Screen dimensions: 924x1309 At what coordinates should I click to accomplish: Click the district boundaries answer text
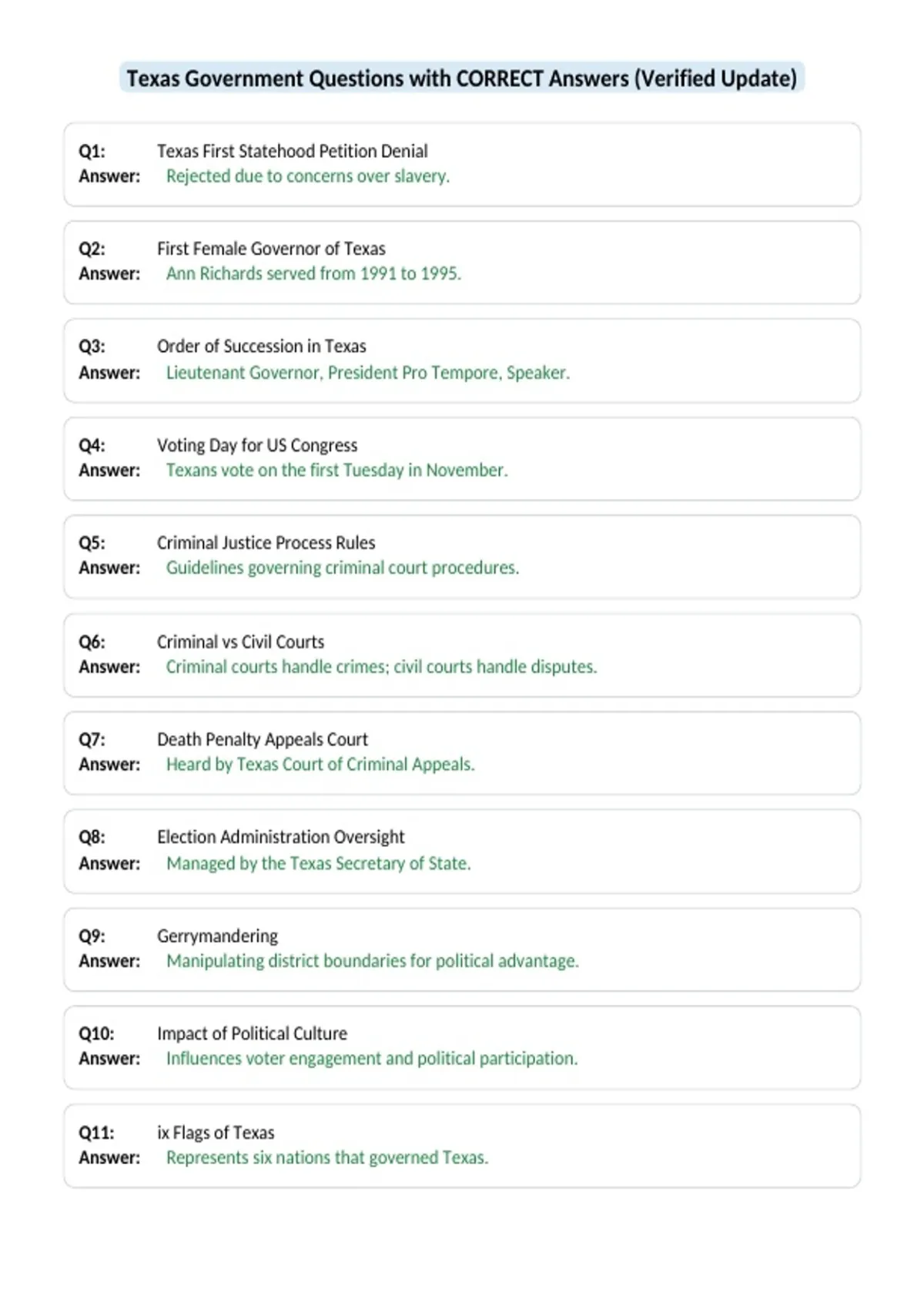click(373, 961)
